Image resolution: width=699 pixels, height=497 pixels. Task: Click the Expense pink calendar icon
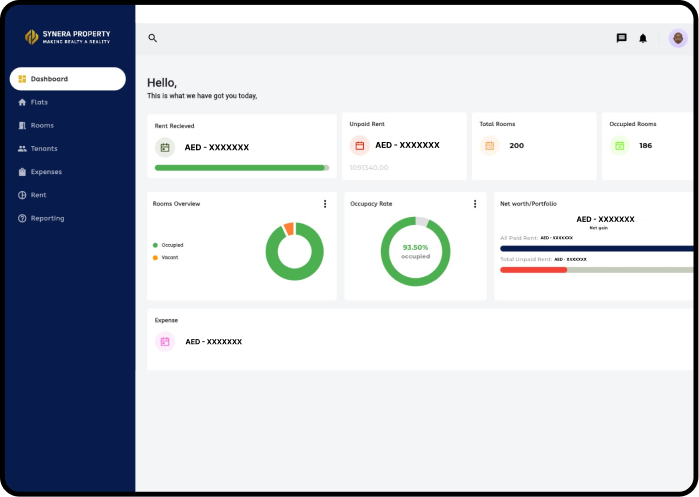(165, 341)
